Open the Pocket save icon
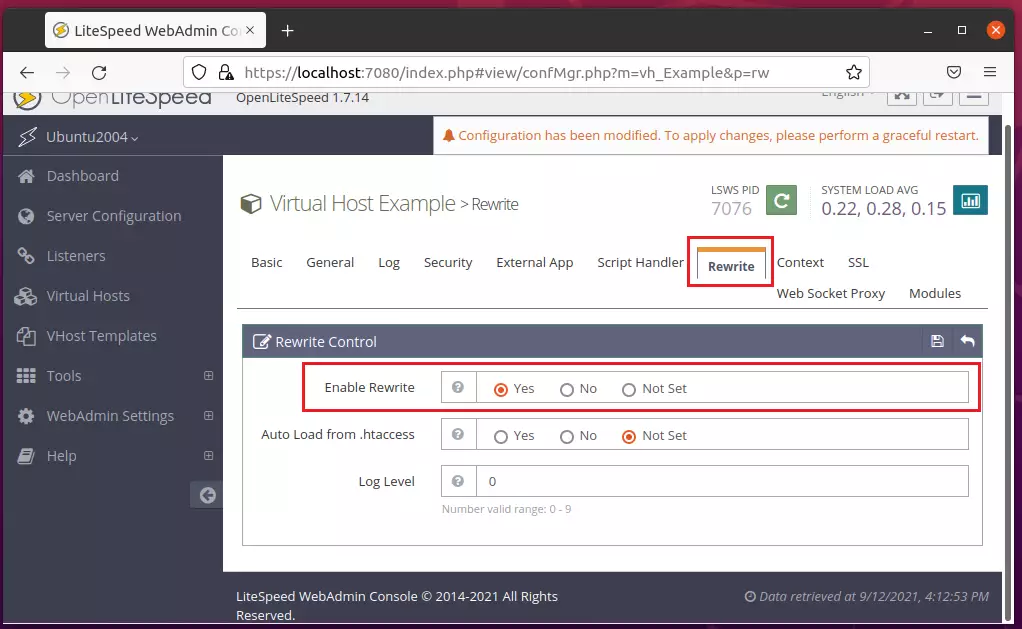Image resolution: width=1022 pixels, height=629 pixels. coord(954,72)
